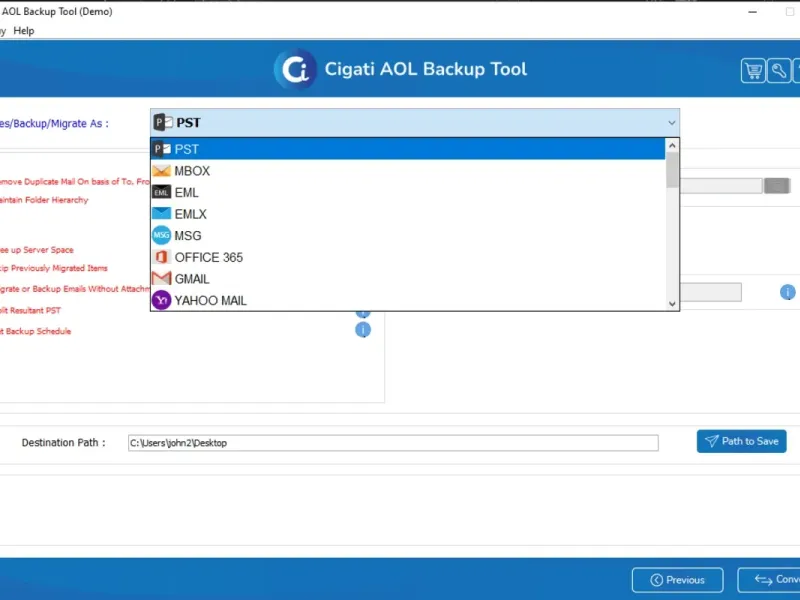Click Maintain Folder Hierarchy option
This screenshot has height=600, width=800.
[x=44, y=200]
